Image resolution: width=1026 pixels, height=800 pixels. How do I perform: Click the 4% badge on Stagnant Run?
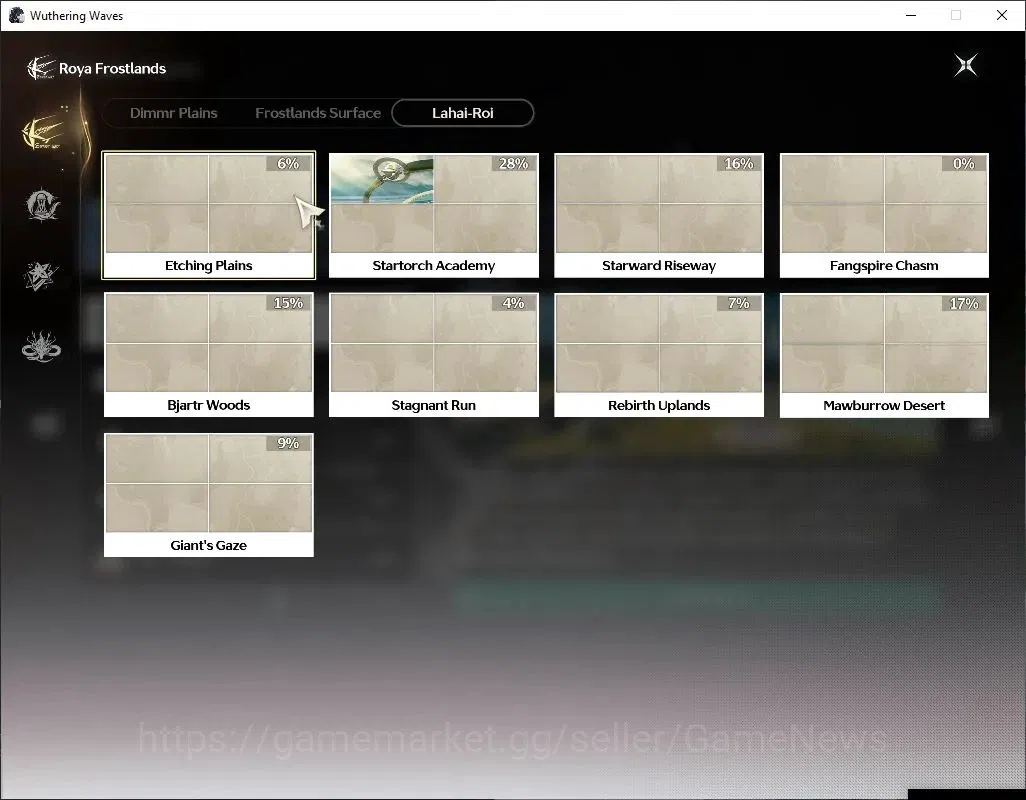514,303
